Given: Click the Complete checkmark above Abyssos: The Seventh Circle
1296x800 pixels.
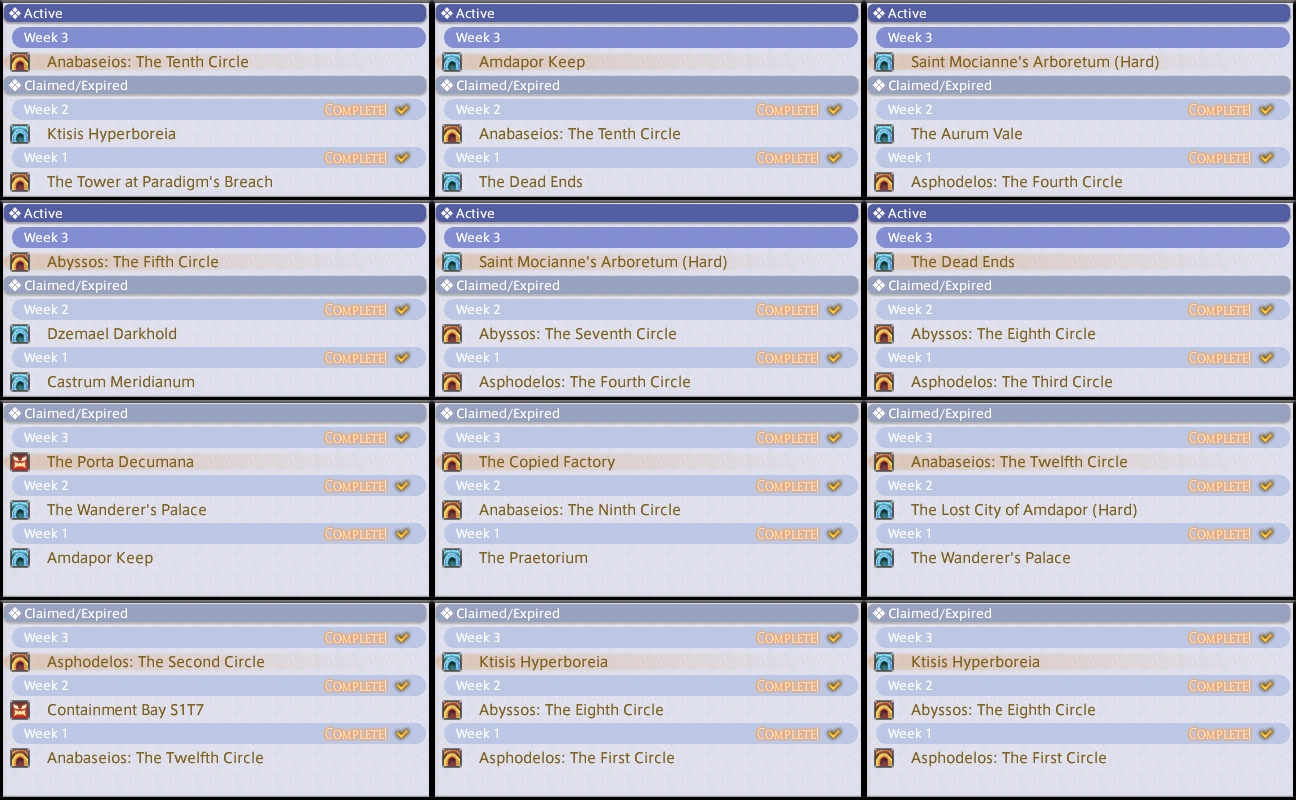Looking at the screenshot, I should click(834, 310).
